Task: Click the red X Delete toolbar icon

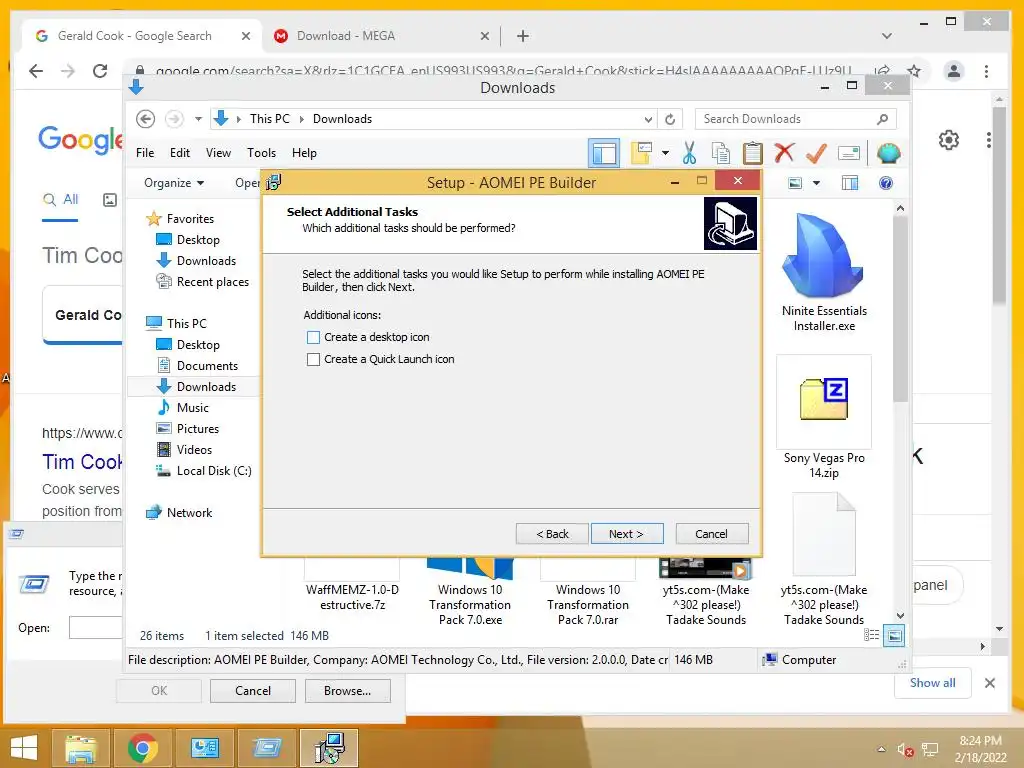Action: [x=784, y=153]
